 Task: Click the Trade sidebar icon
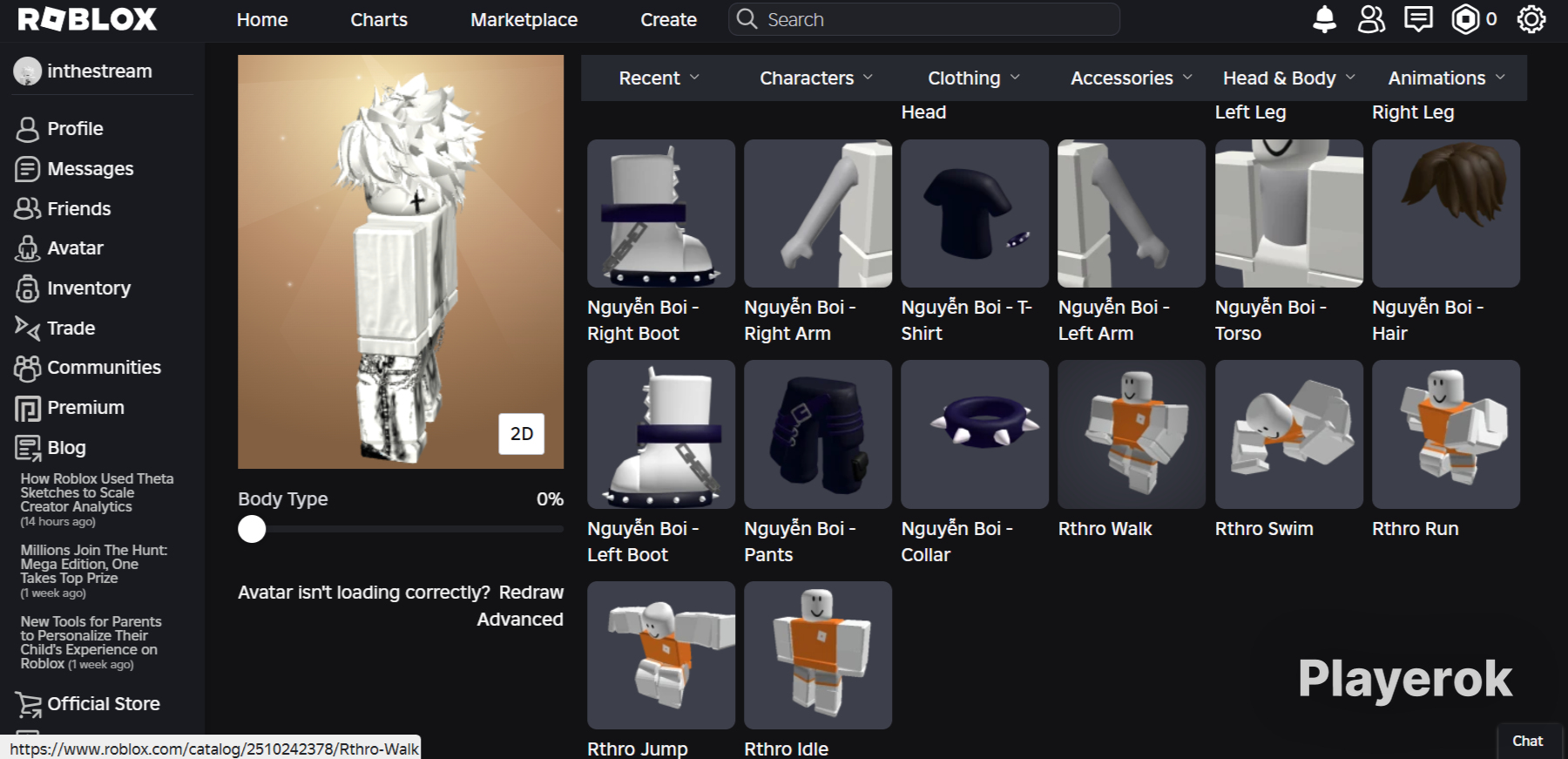28,329
